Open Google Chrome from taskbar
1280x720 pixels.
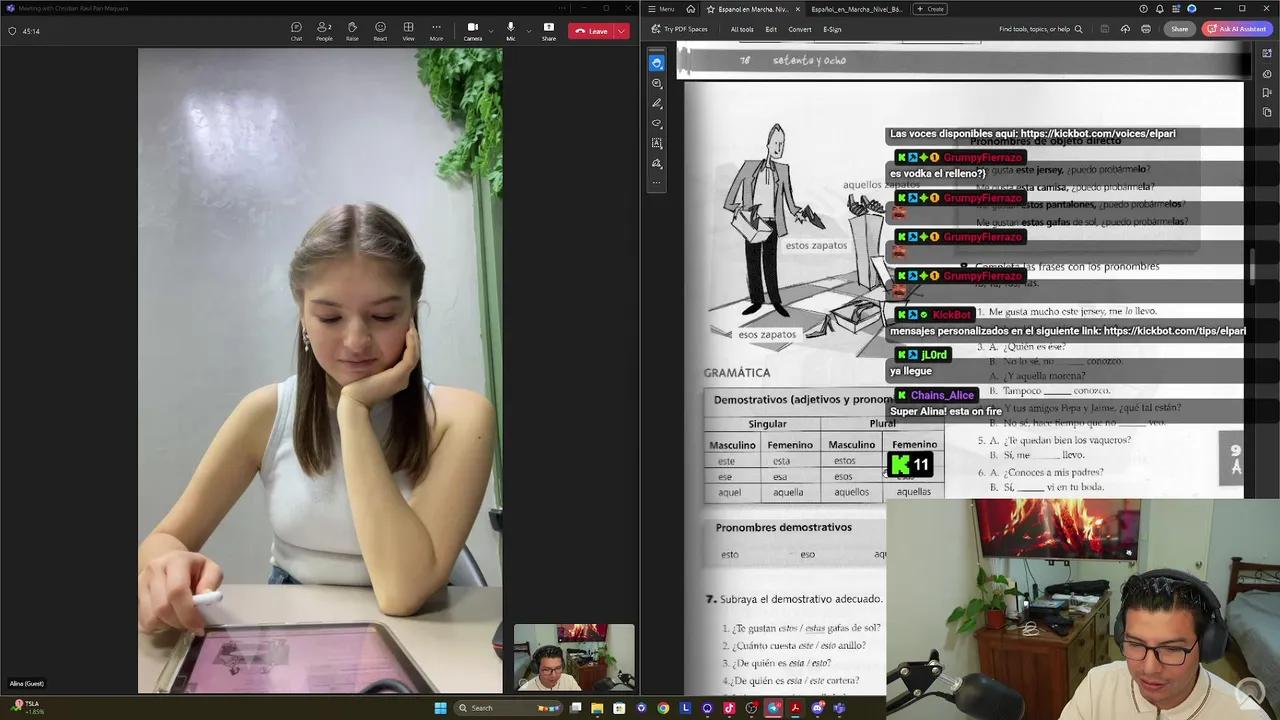[x=663, y=708]
